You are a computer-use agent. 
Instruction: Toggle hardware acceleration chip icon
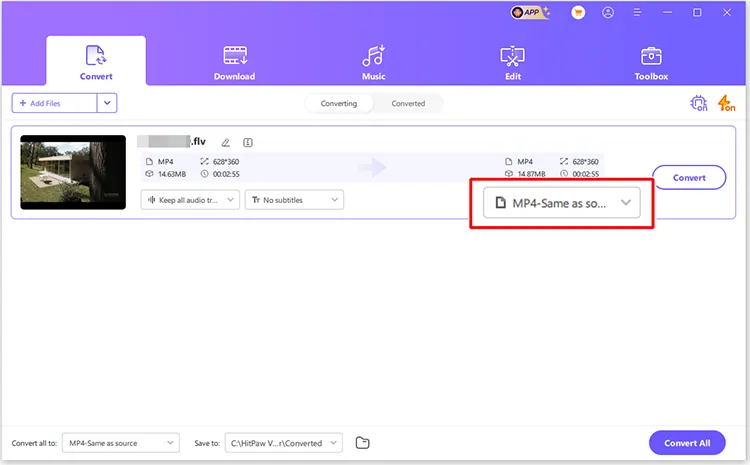699,103
